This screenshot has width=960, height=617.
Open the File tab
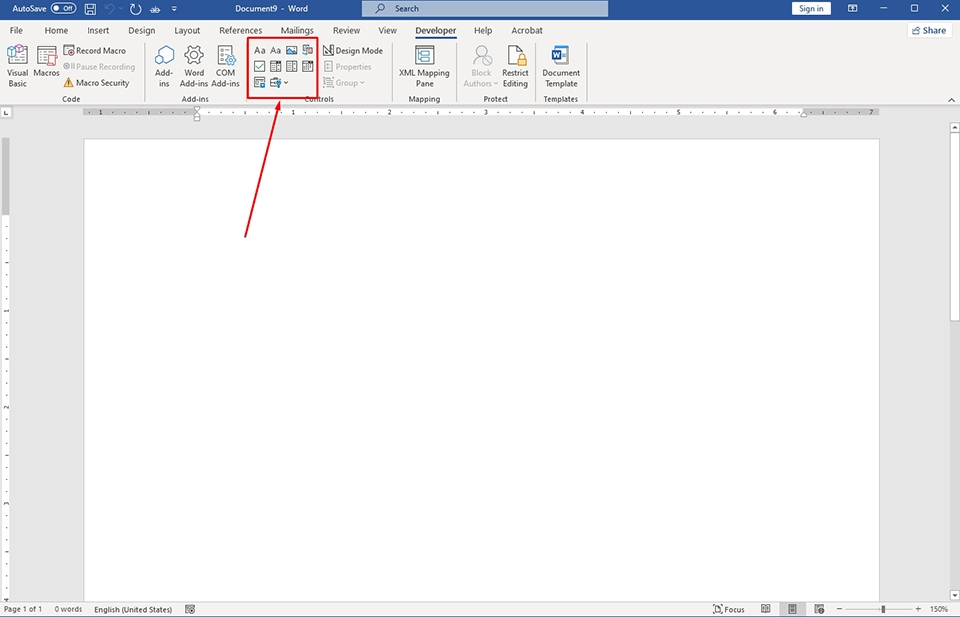point(17,30)
